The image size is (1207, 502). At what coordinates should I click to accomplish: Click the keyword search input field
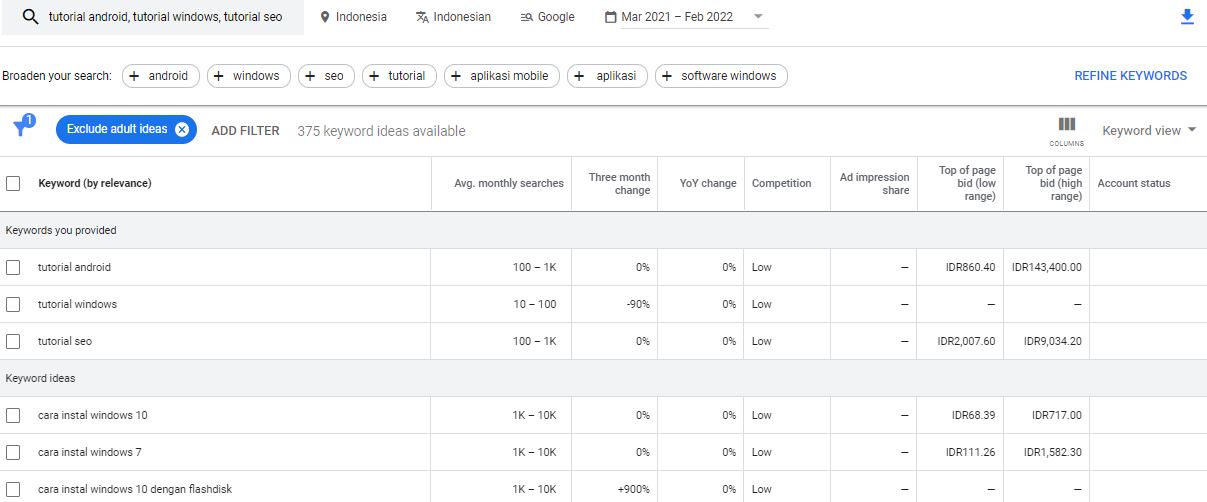(x=165, y=17)
